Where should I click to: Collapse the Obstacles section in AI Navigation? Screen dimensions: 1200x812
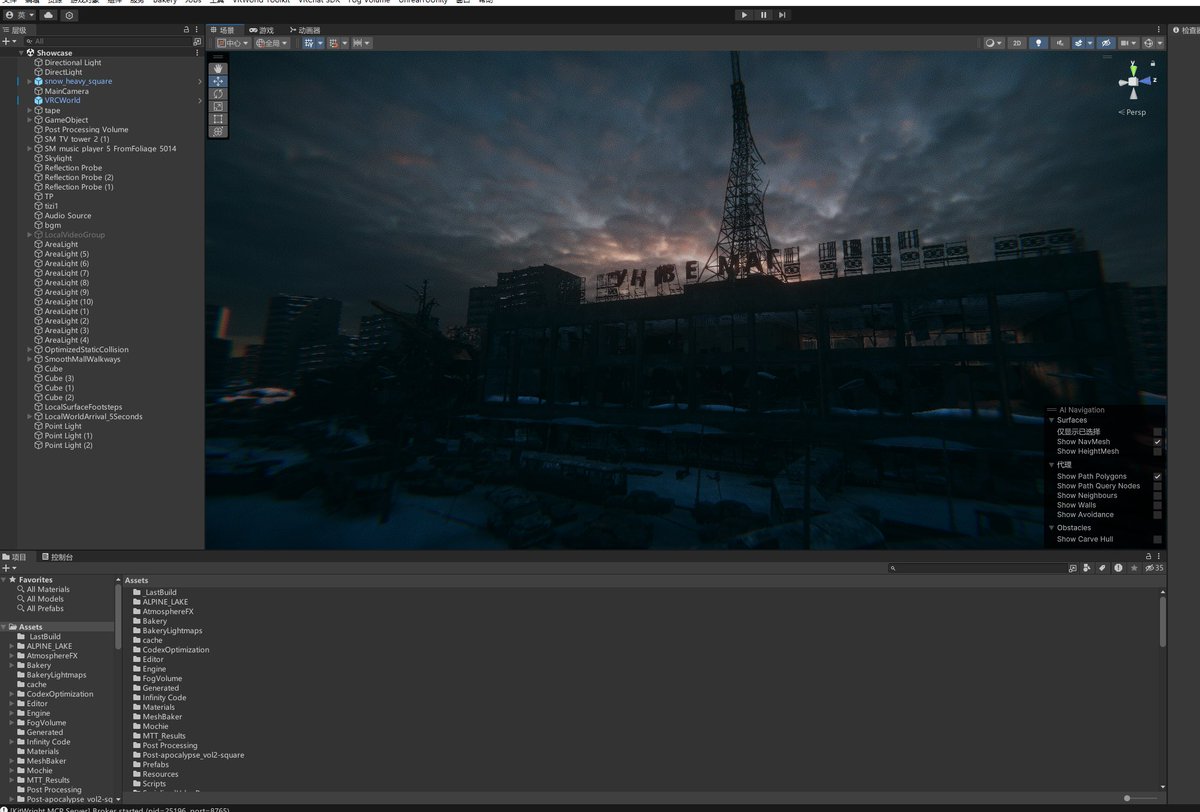[x=1051, y=528]
